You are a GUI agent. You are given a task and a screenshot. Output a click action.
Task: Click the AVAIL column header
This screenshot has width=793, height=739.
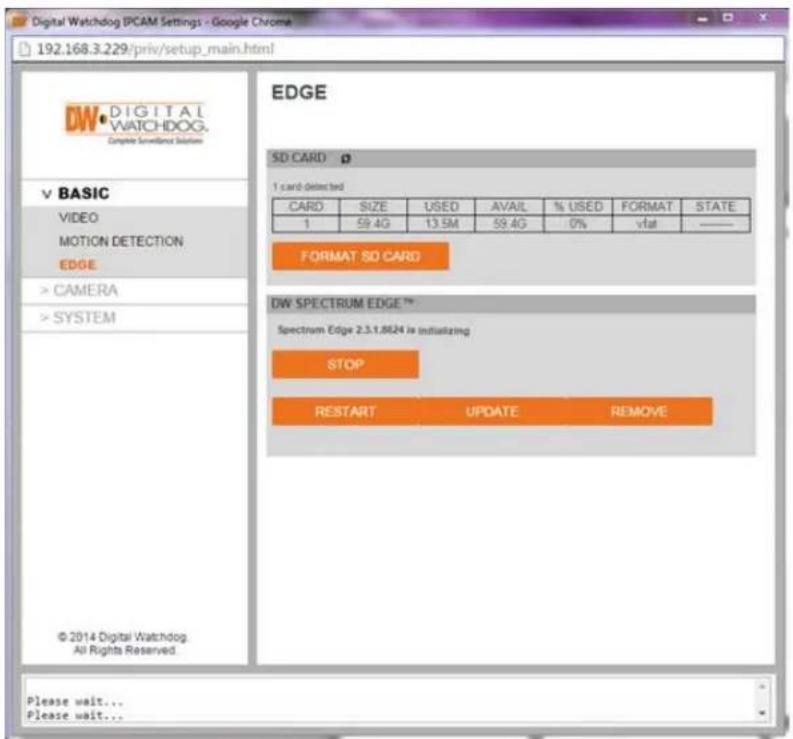509,206
